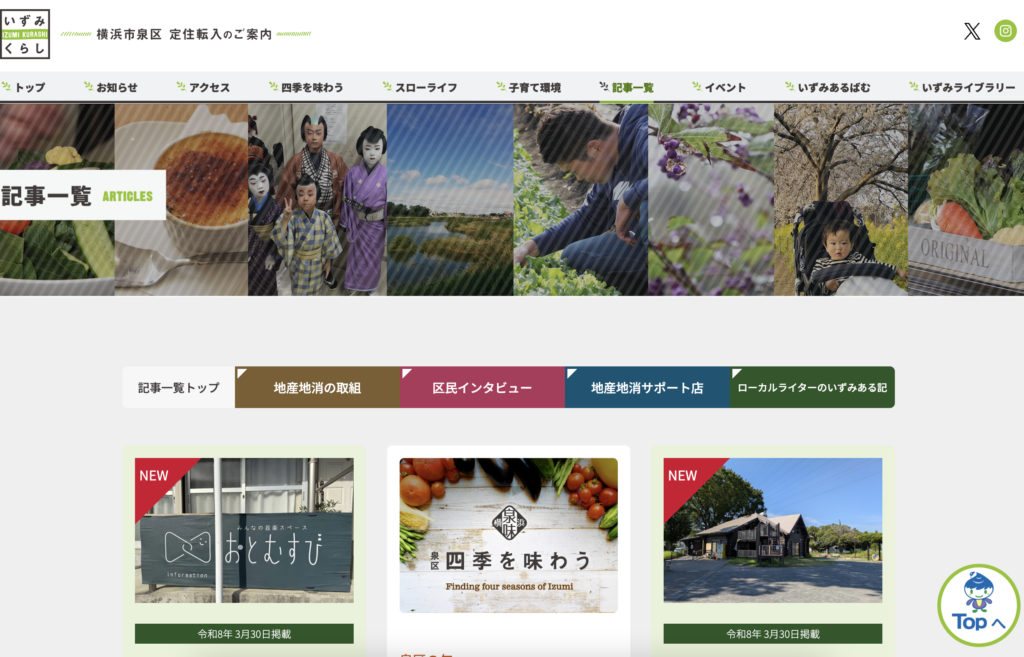The width and height of the screenshot is (1024, 657).
Task: Click the NEW ribbon on おとむすび card
Action: [x=155, y=475]
